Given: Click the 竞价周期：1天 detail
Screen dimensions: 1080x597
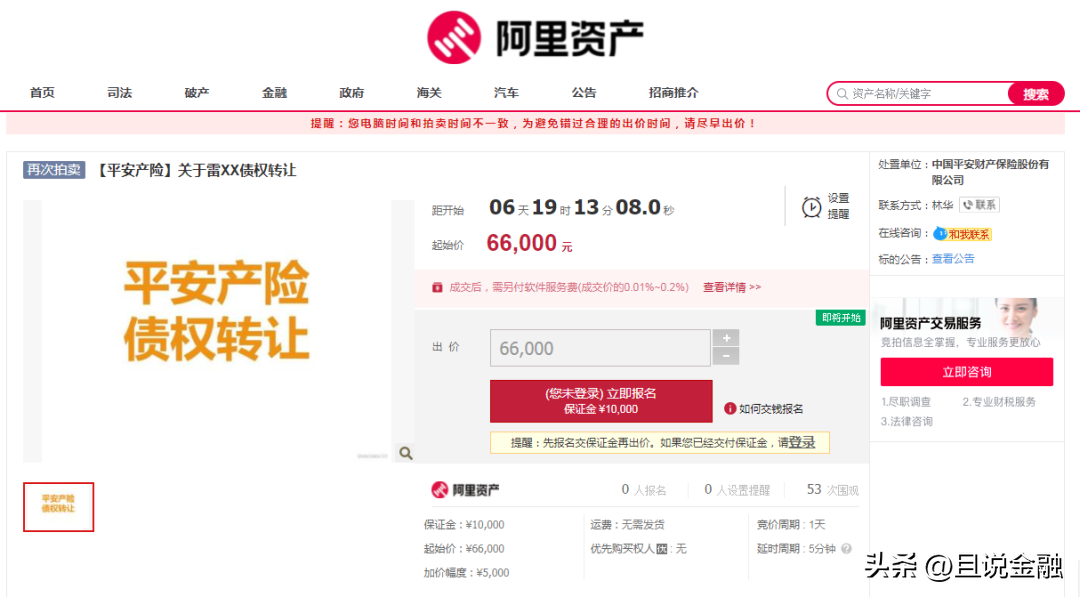Looking at the screenshot, I should [x=791, y=525].
